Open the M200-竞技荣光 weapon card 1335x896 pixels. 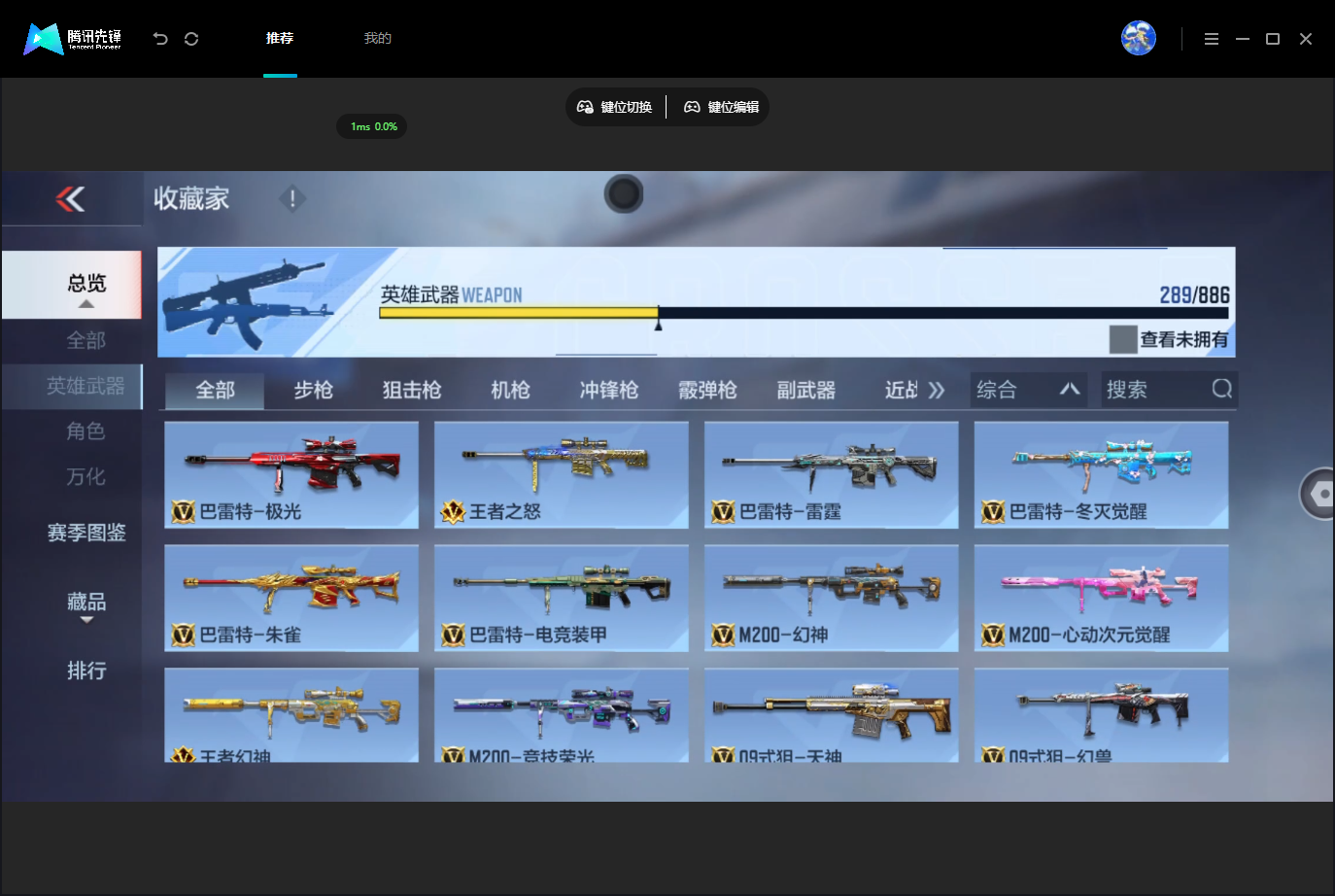tap(562, 714)
